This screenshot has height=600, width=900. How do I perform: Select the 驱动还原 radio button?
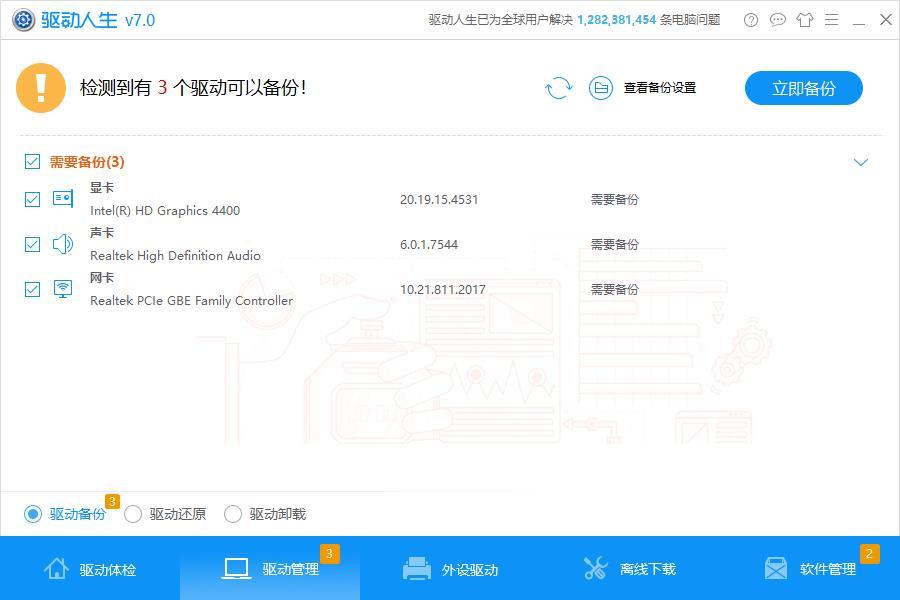(133, 514)
